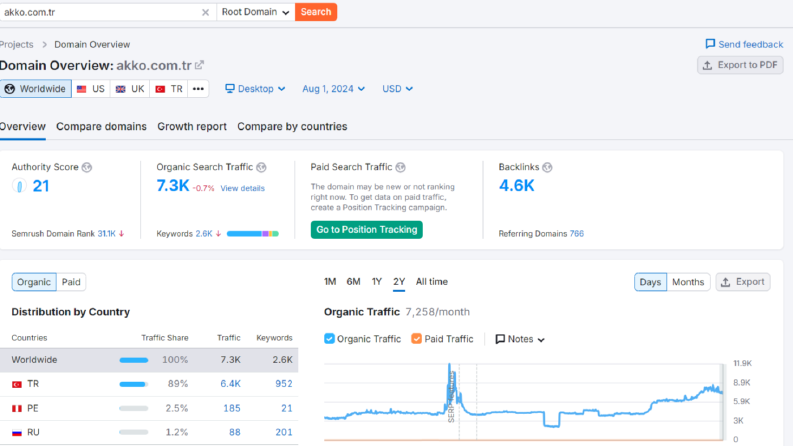Select the TR database
793x446 pixels.
pos(169,89)
